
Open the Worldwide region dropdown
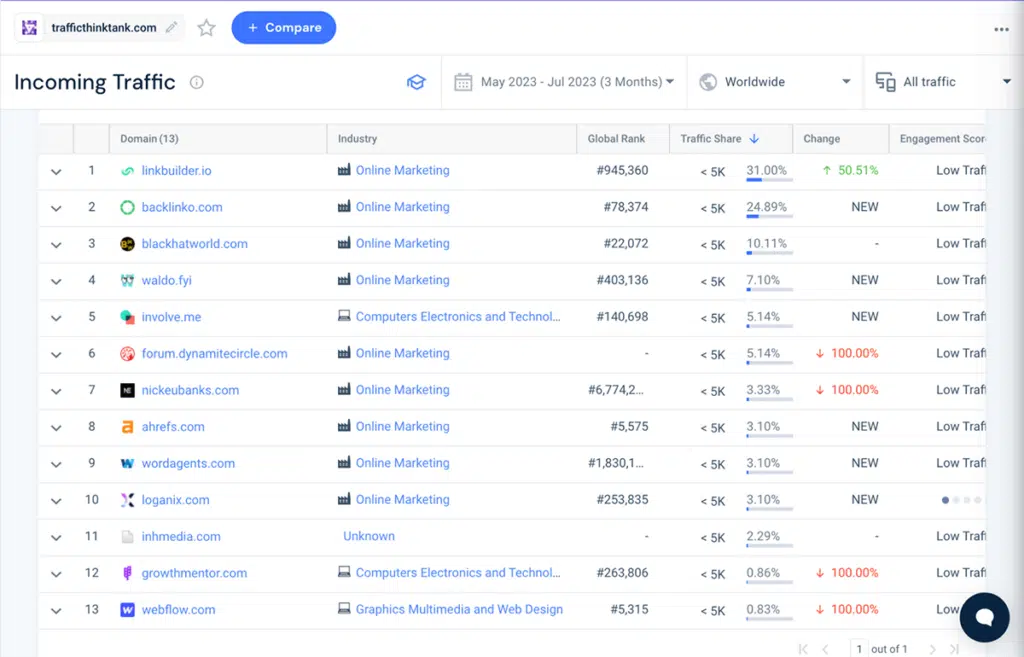[x=770, y=81]
